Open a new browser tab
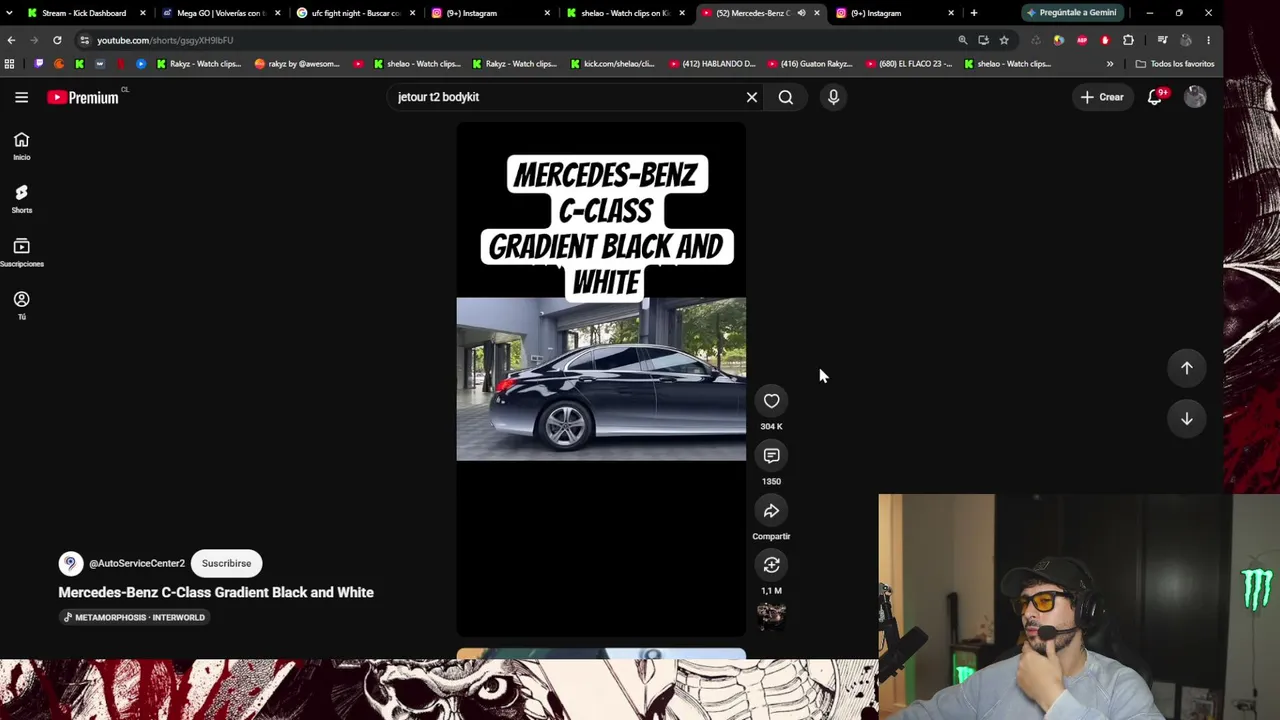 point(974,13)
